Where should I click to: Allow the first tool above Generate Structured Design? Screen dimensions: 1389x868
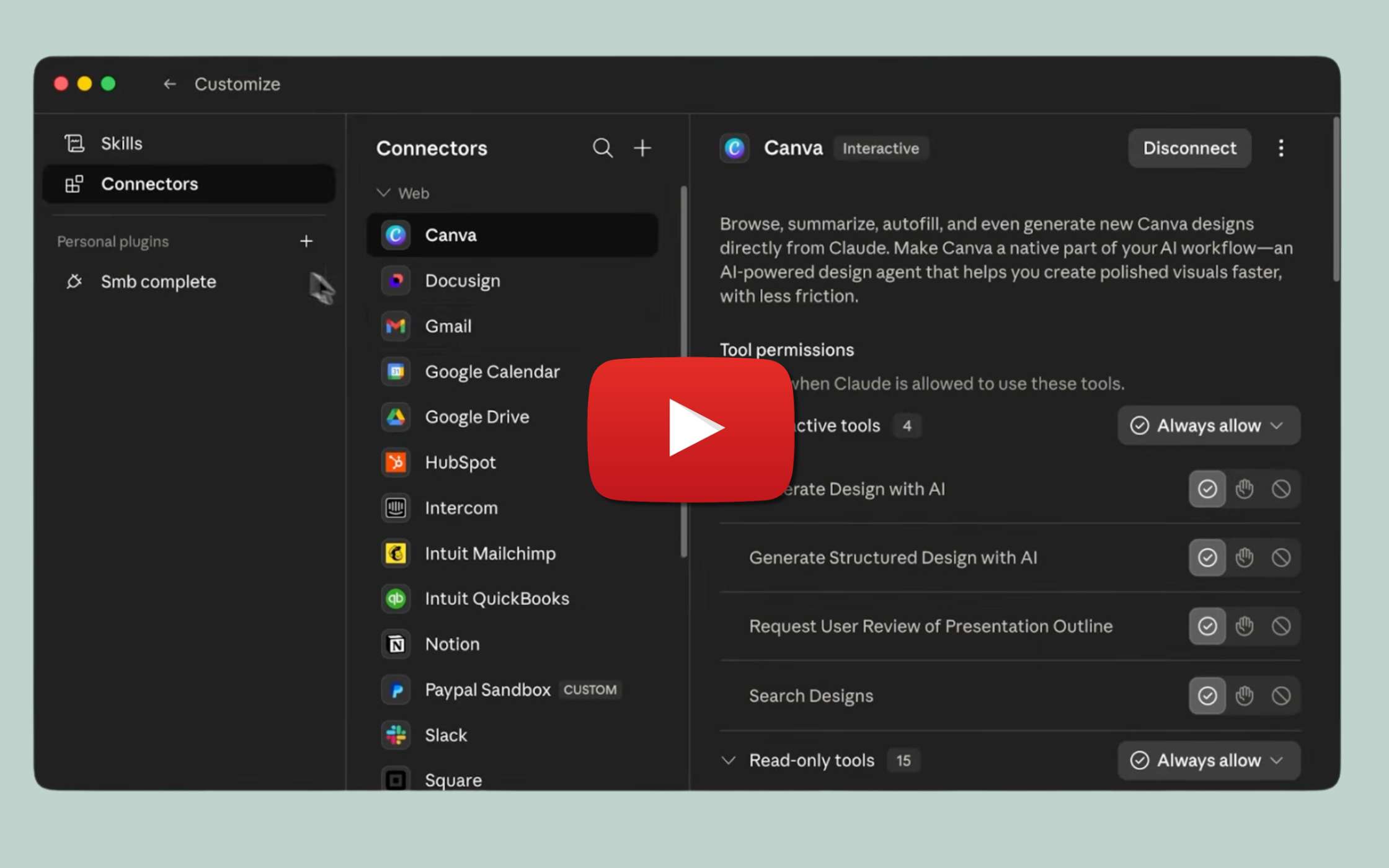pos(1207,489)
